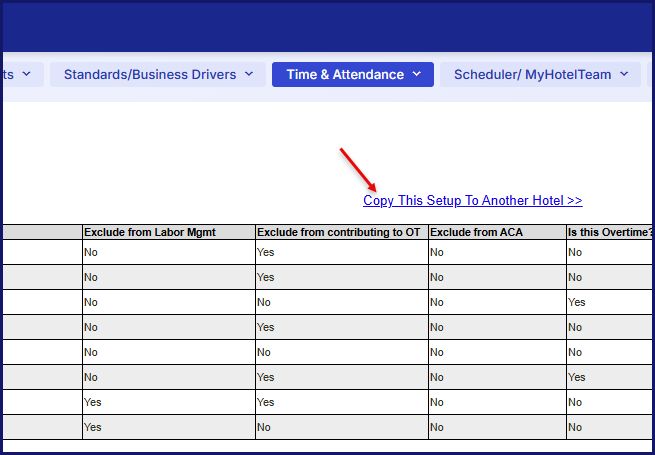Select the Exclude from contributing to OT header
The height and width of the screenshot is (455, 655).
(x=338, y=233)
